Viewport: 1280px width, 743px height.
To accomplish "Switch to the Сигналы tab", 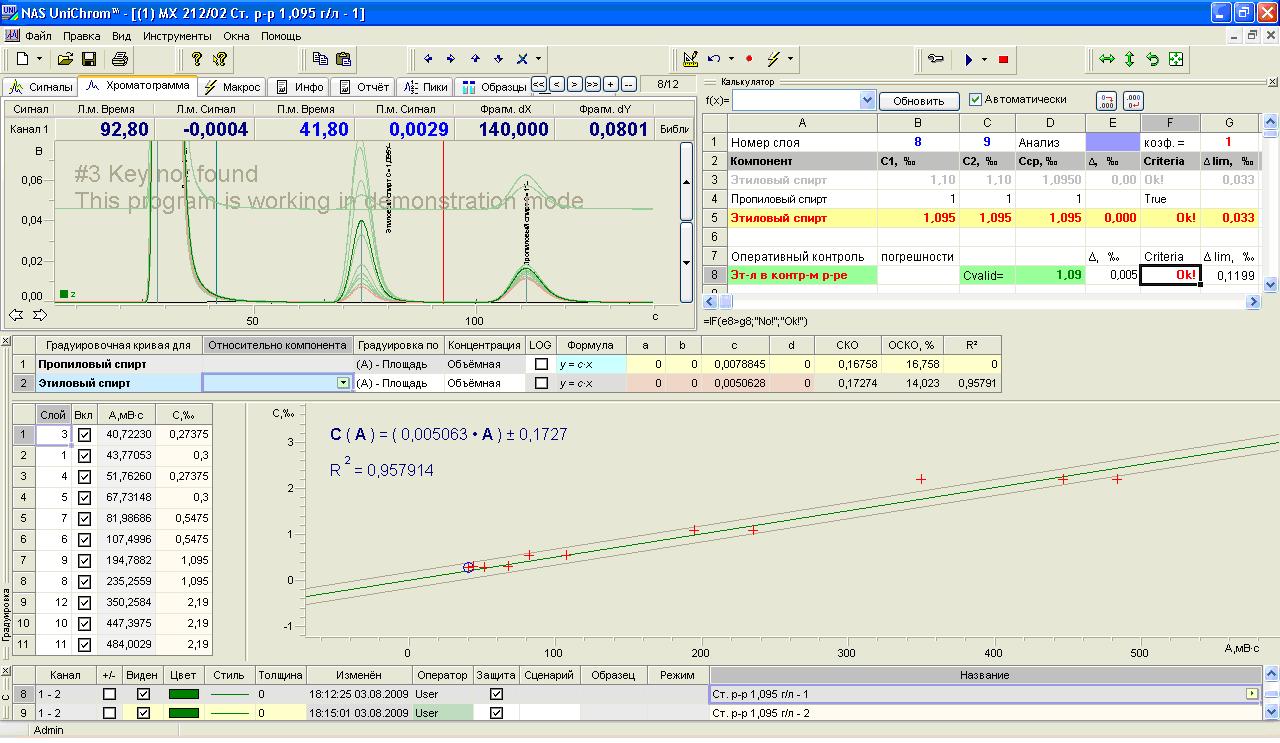I will pos(40,87).
